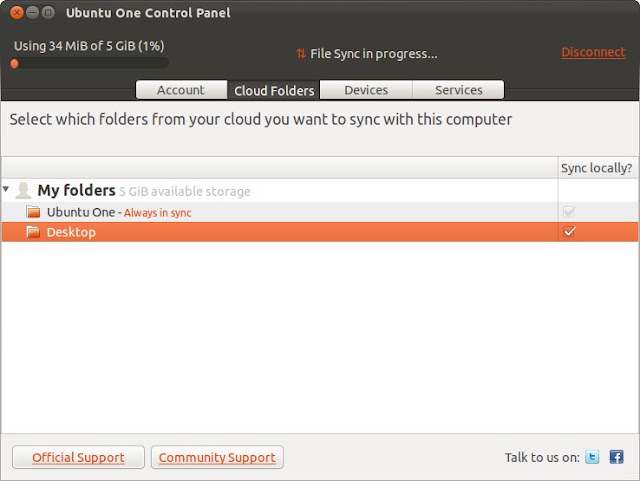Maximize the Control Panel window

[x=48, y=13]
